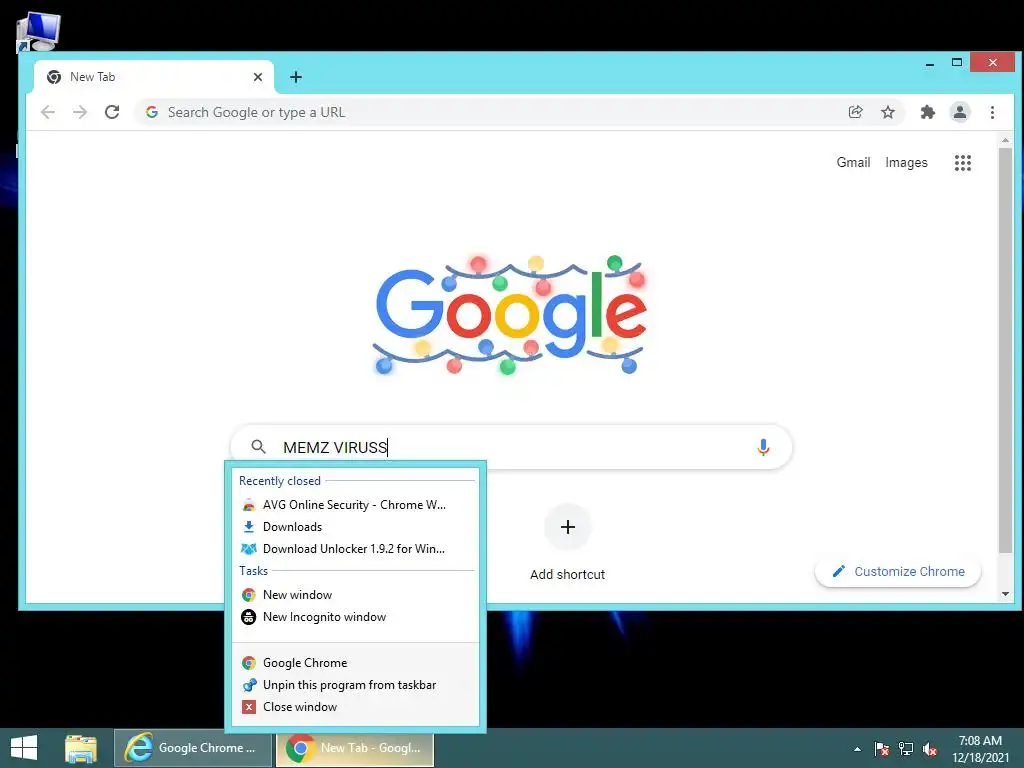Screen dimensions: 1024x768
Task: Click the Recently closed header text
Action: point(280,481)
